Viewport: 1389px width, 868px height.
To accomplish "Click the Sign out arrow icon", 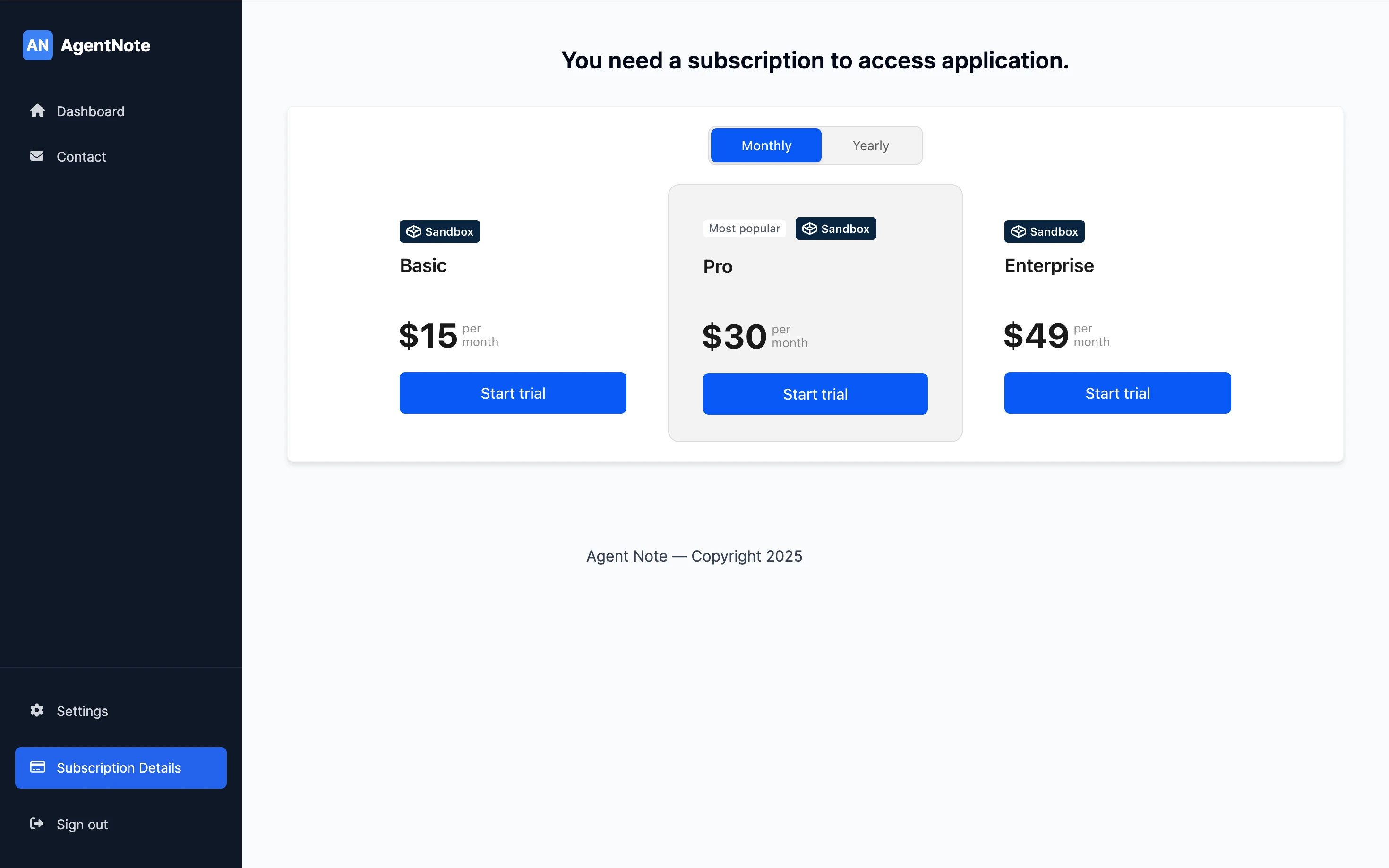I will click(37, 824).
